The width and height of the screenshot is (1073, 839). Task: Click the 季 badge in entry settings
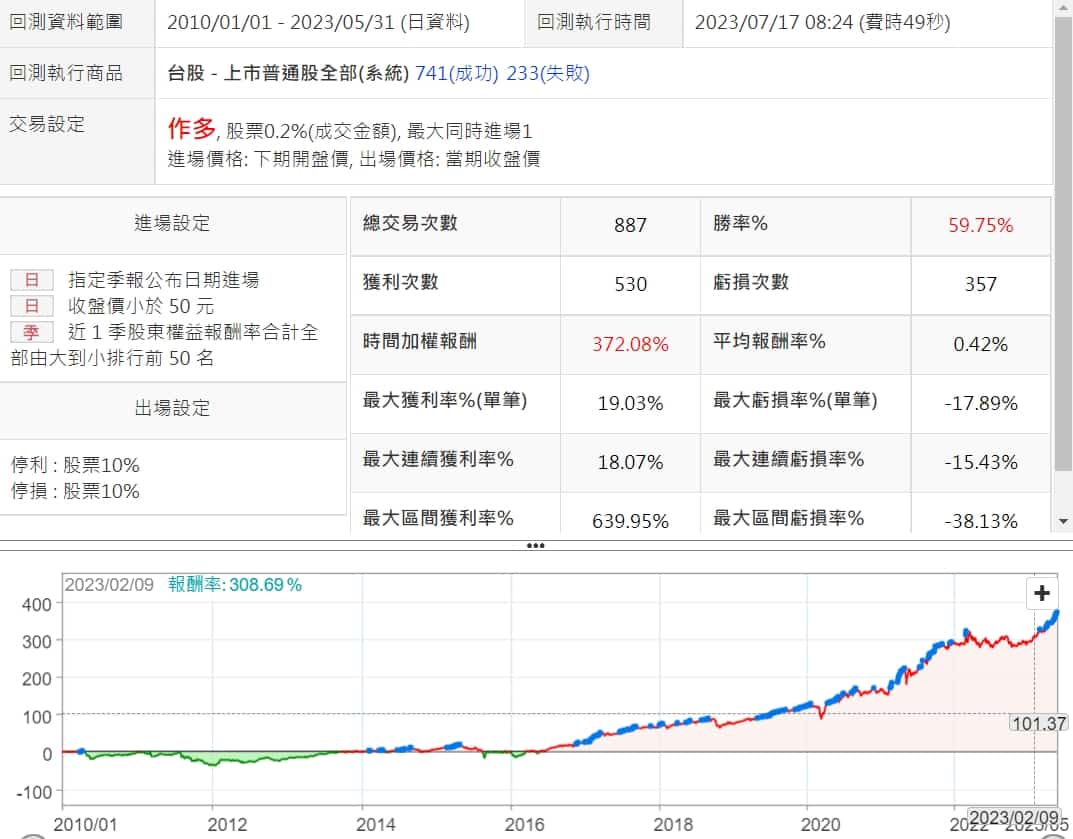click(31, 332)
